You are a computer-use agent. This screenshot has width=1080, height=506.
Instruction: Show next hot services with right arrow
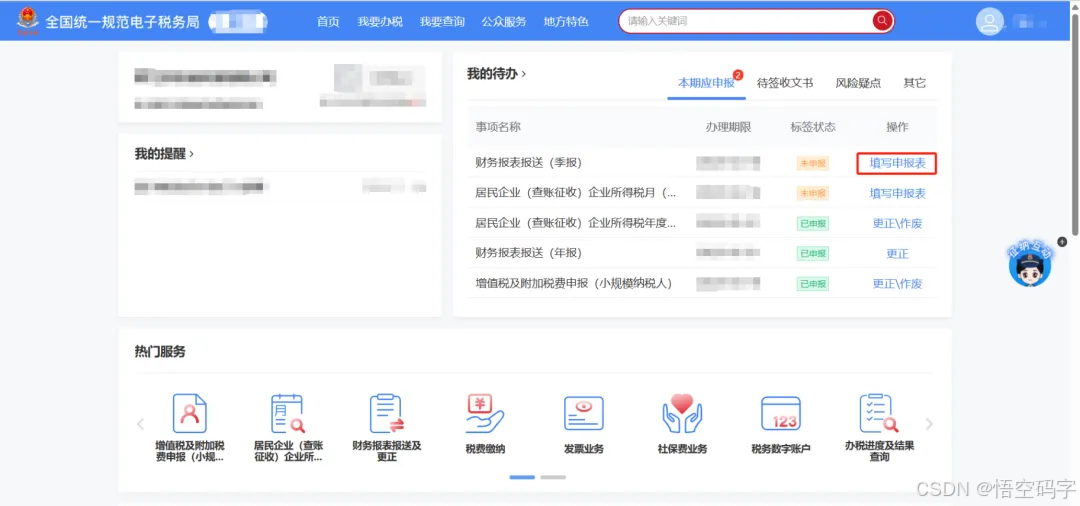coord(929,424)
